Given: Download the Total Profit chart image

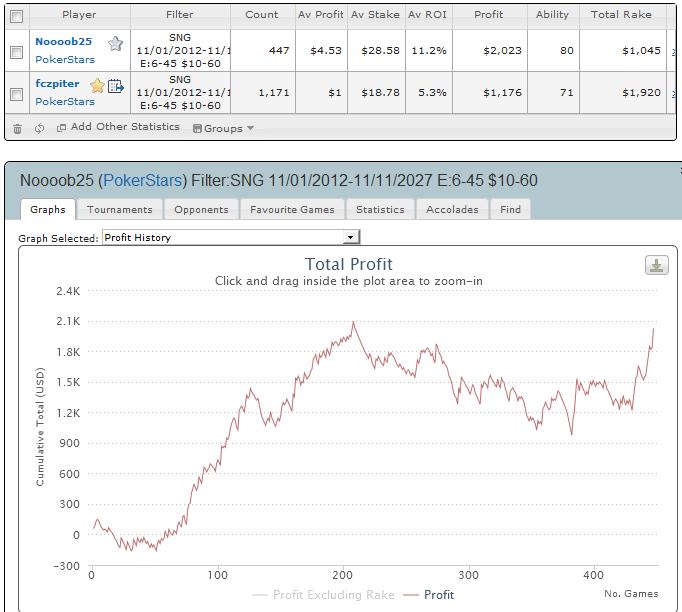Looking at the screenshot, I should [656, 265].
